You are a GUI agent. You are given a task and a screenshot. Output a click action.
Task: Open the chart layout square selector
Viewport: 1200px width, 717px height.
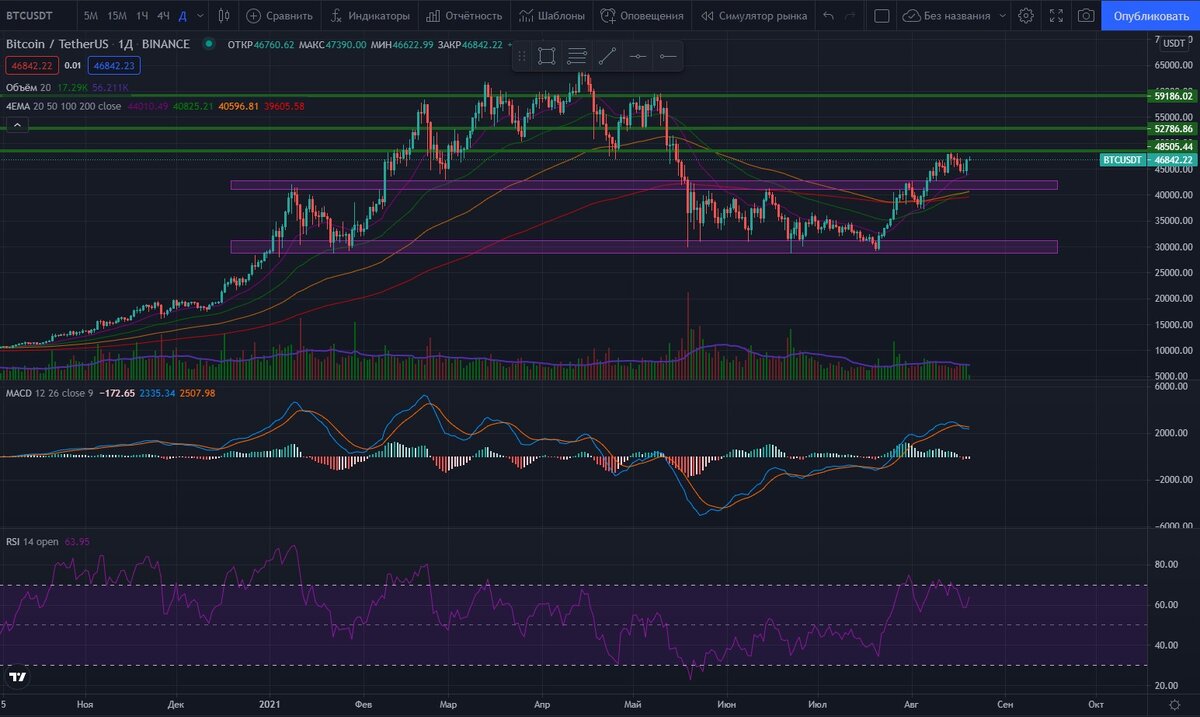[881, 16]
